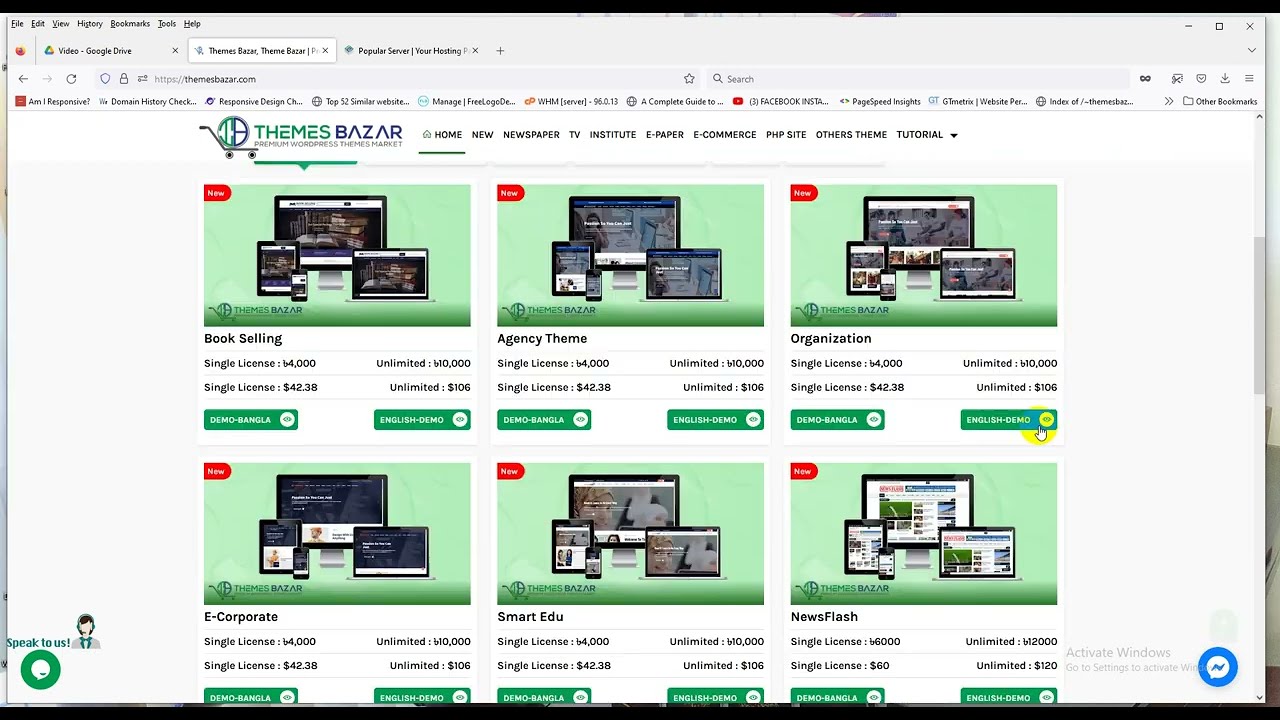Close the Themes Bazar tab

325,51
